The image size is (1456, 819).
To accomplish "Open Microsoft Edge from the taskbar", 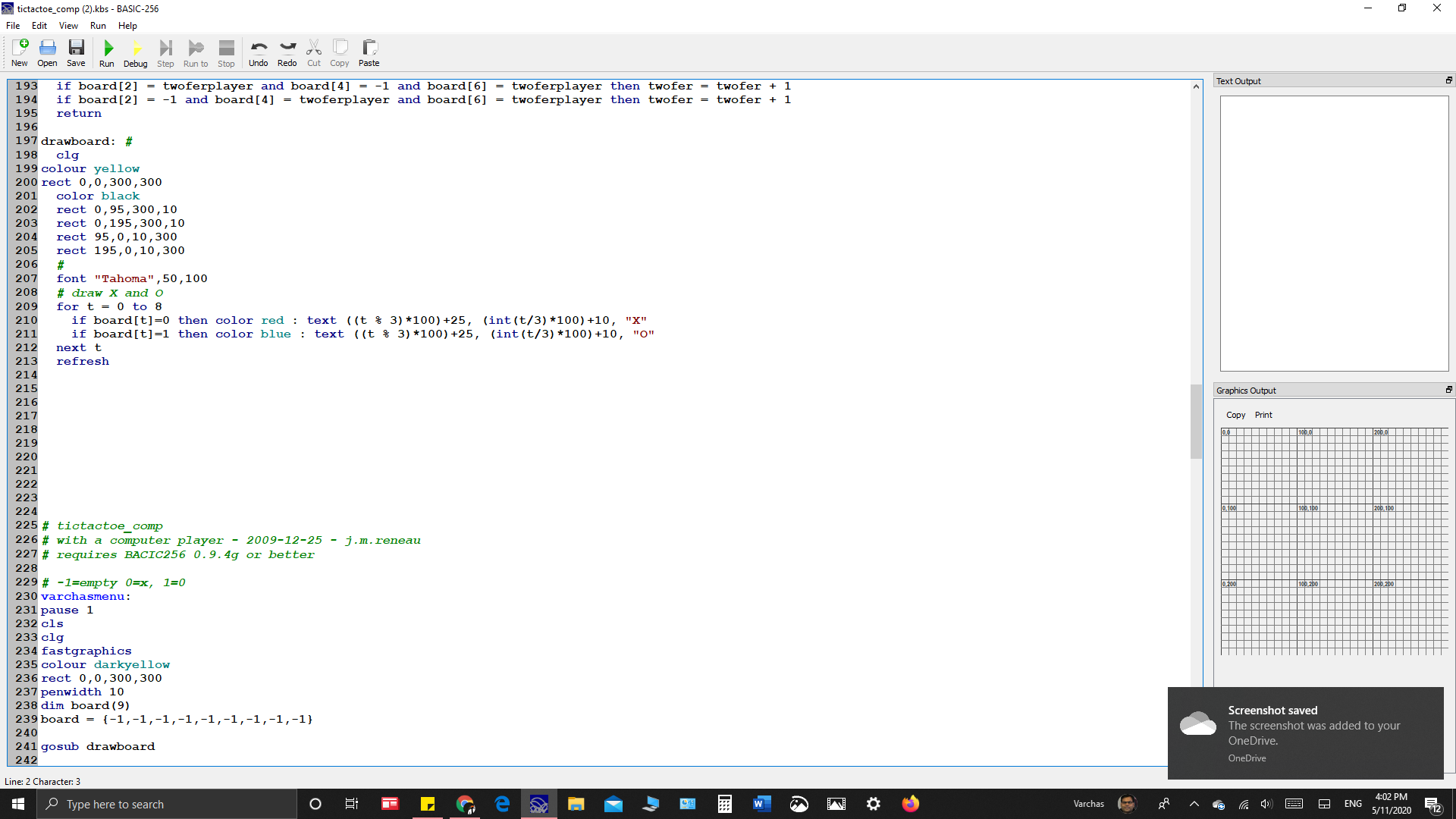I will coord(502,804).
